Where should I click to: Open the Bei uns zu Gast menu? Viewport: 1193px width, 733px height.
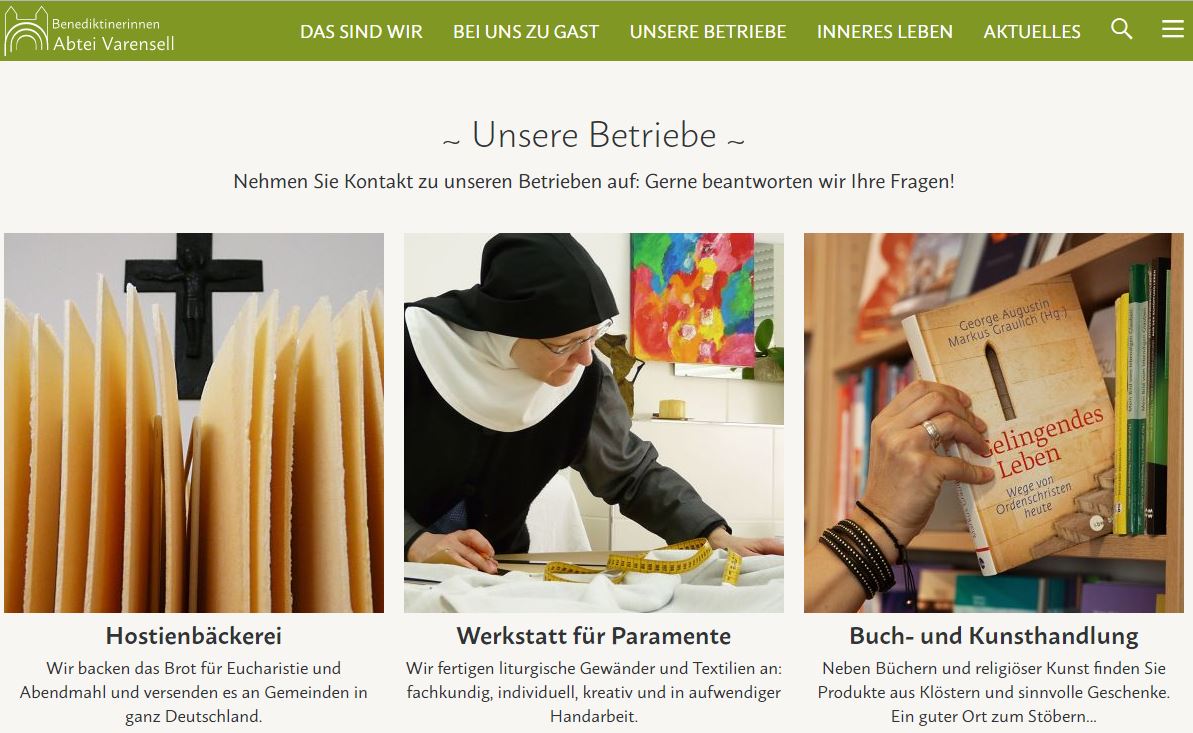(526, 31)
